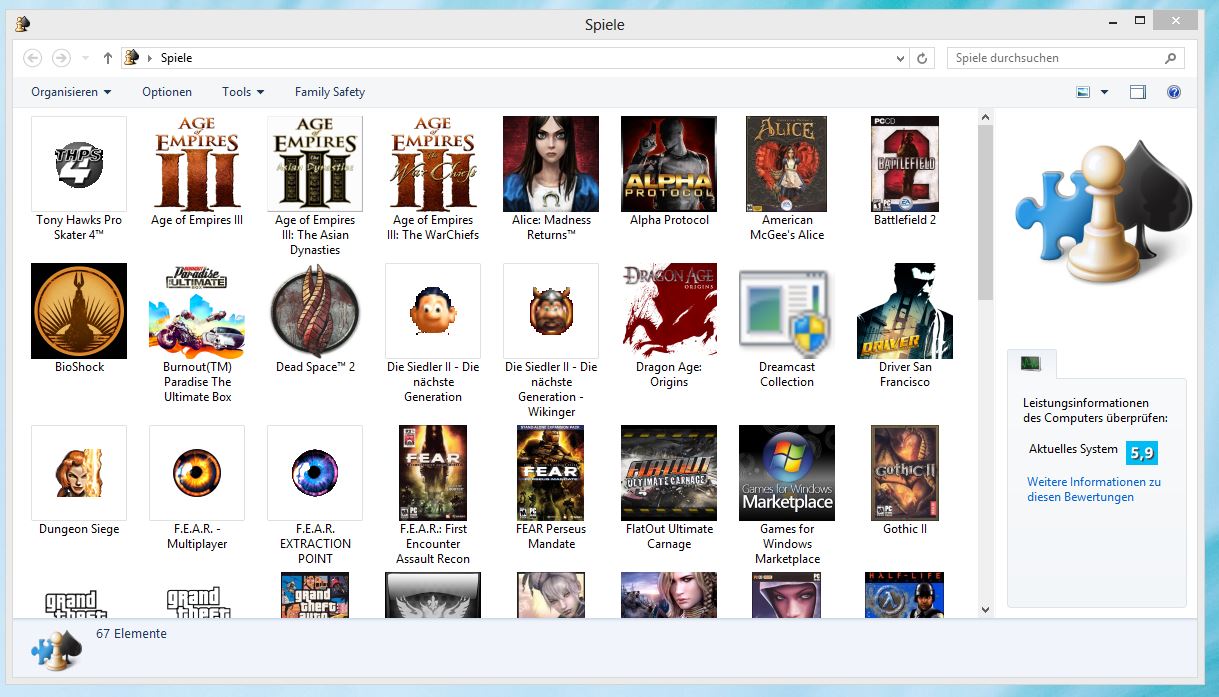
Task: Toggle the preview pane button
Action: (x=1137, y=92)
